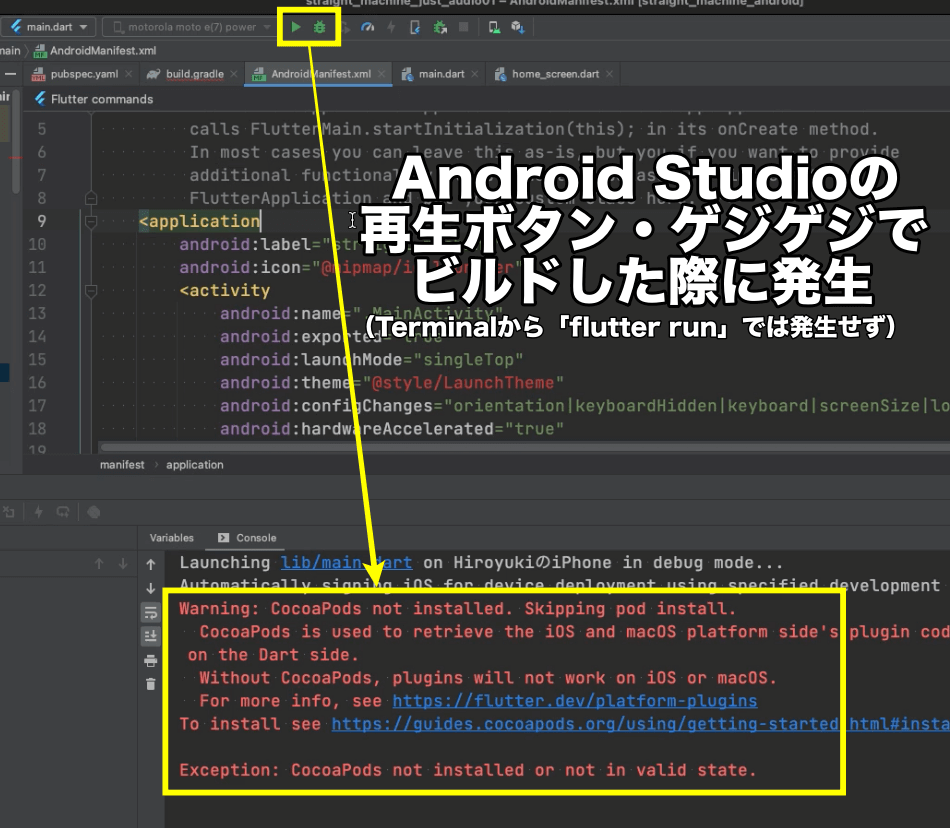
Task: Click AndroidManifest.xml in the breadcrumb bar
Action: click(95, 51)
